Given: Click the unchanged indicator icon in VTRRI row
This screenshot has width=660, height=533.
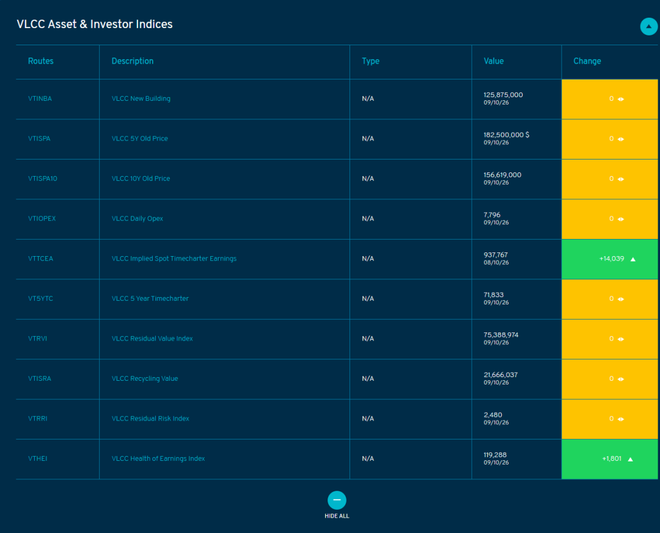Looking at the screenshot, I should [x=620, y=419].
